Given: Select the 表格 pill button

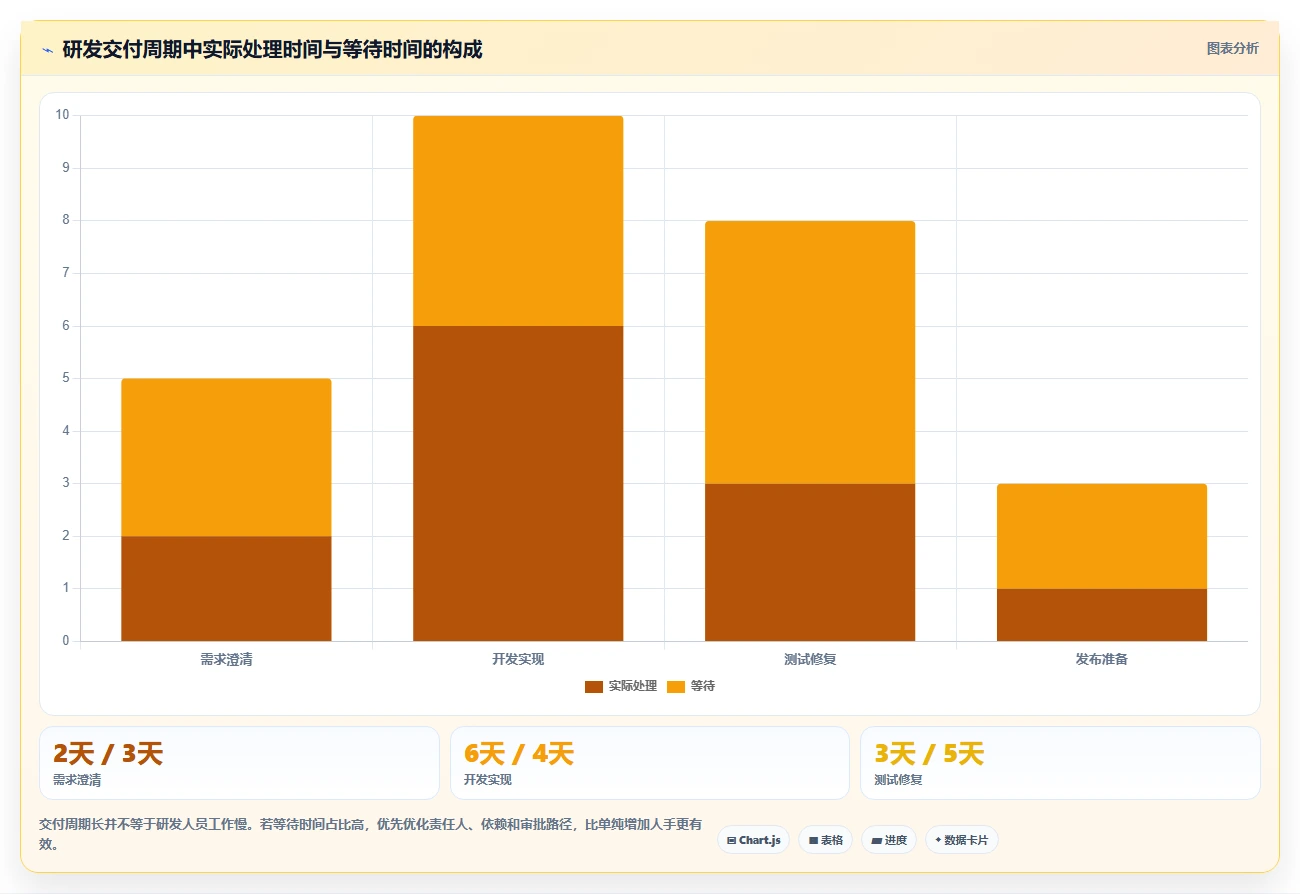Looking at the screenshot, I should coord(825,840).
